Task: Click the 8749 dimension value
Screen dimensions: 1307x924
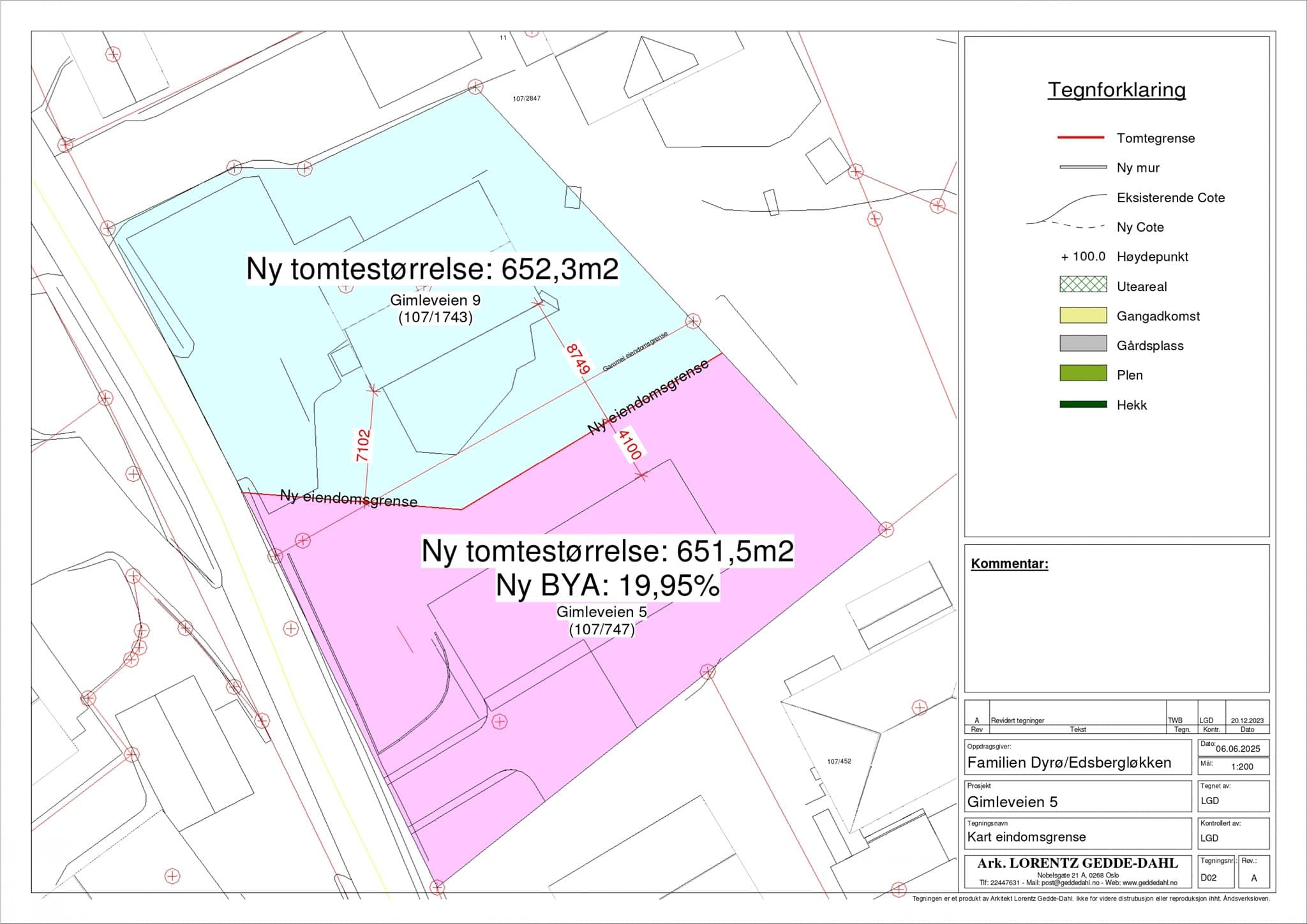Action: tap(577, 359)
